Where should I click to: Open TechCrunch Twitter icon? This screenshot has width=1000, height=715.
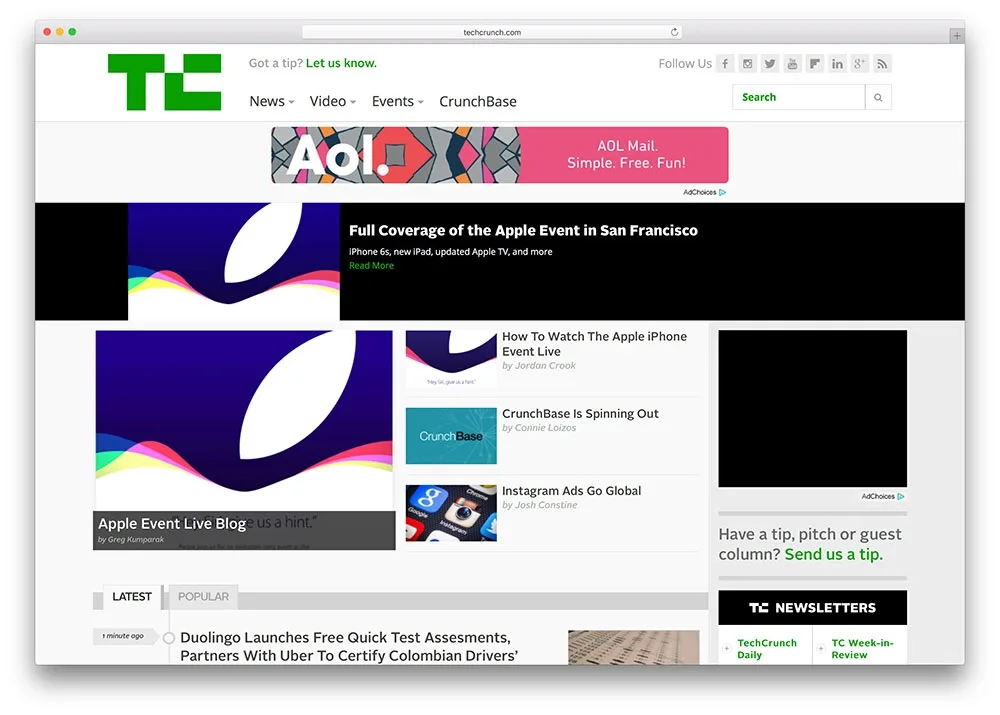point(770,64)
